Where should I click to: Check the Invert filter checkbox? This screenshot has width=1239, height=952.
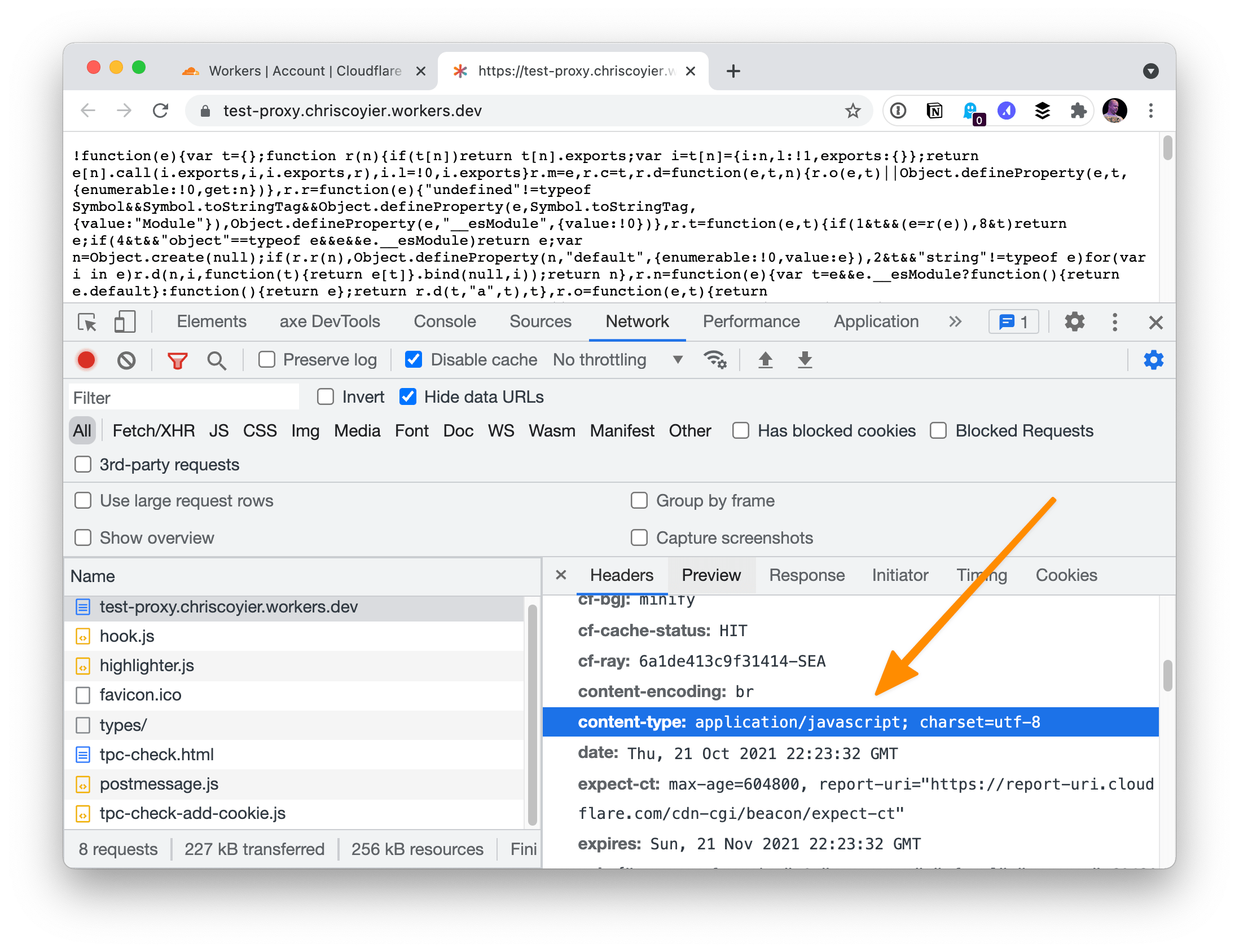coord(326,396)
